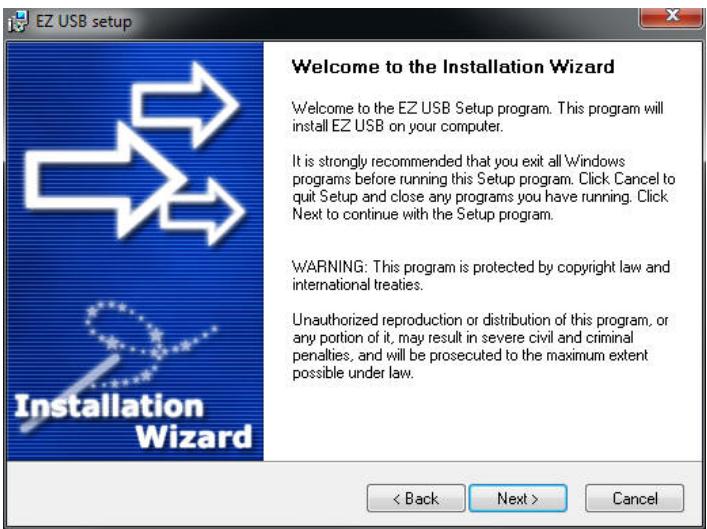The image size is (707, 529).
Task: Click the 'Unauthorized reproduction or distribution' paragraph
Action: click(480, 346)
